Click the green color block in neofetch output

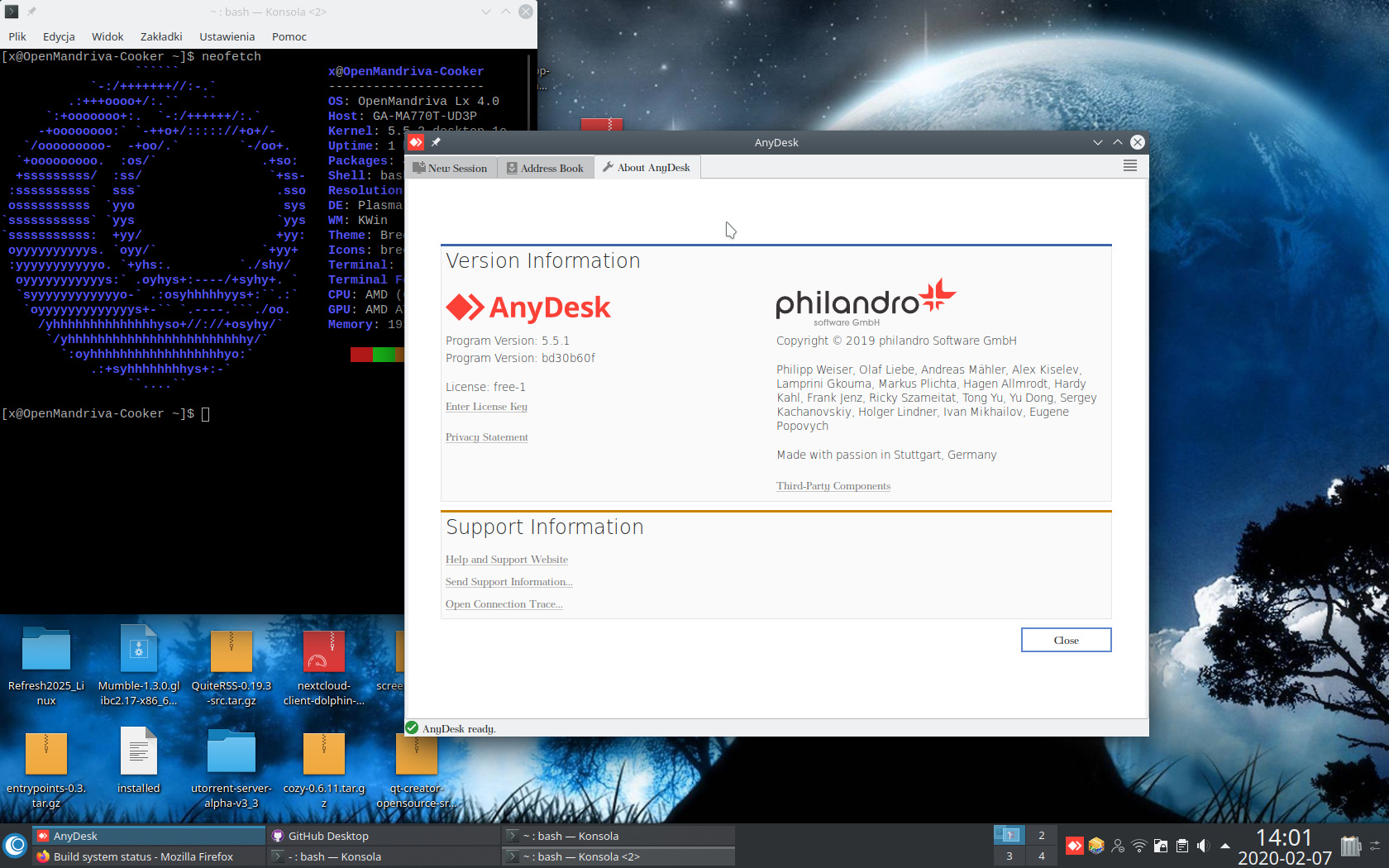[384, 355]
